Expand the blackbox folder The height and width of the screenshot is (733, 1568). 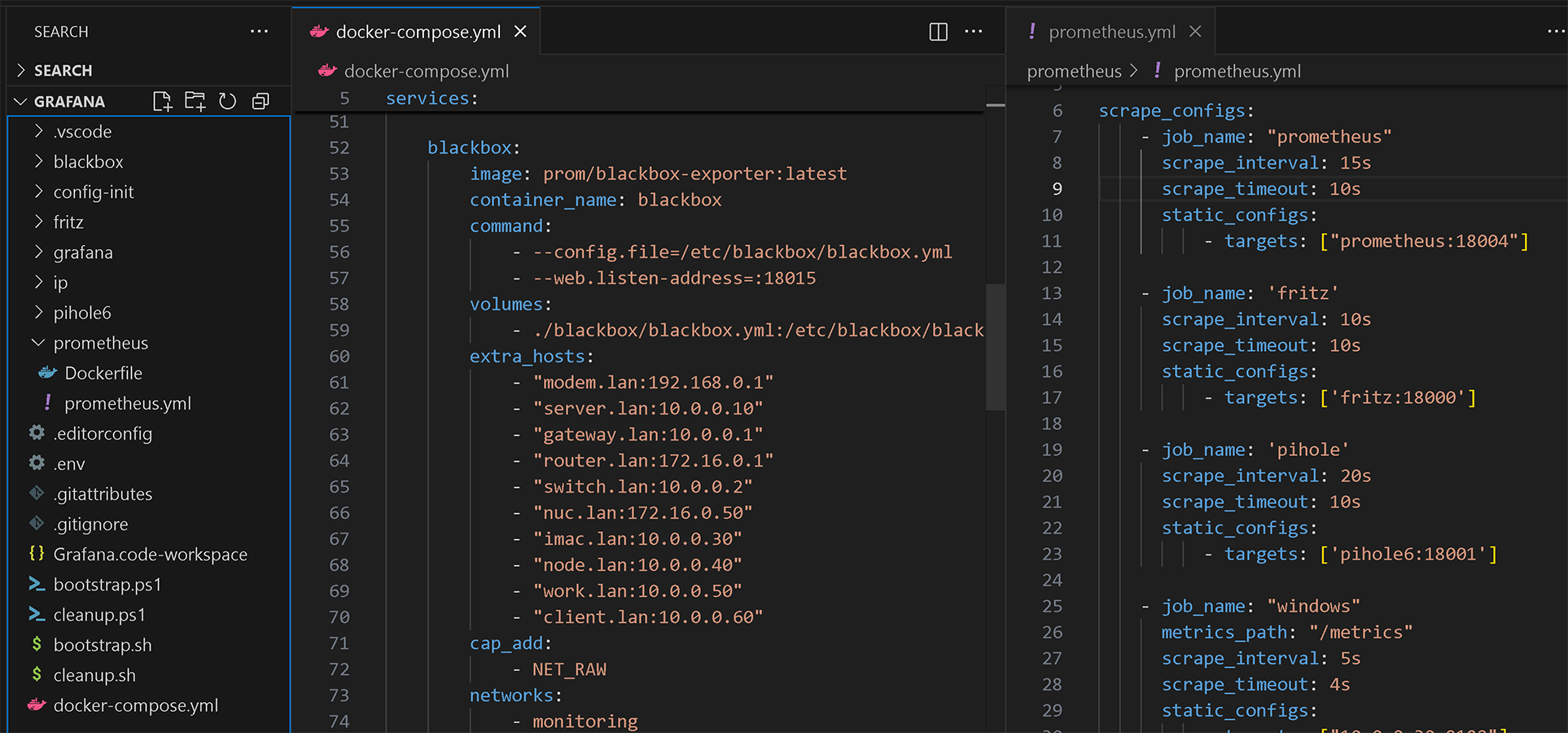[88, 162]
